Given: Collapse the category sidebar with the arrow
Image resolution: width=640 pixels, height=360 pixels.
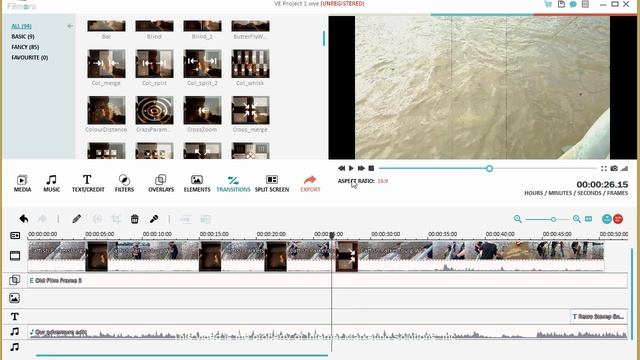Looking at the screenshot, I should [70, 26].
